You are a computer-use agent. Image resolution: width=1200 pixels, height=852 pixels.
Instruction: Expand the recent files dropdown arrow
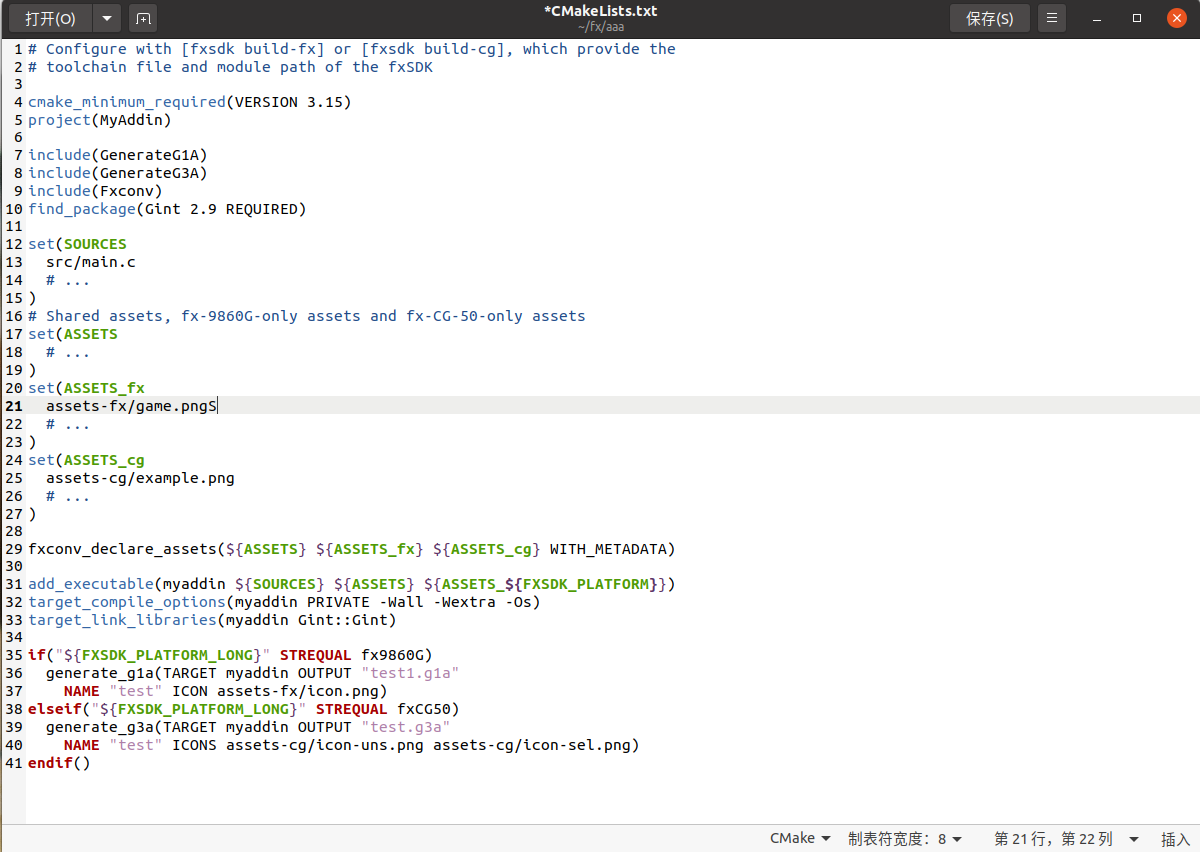(x=107, y=18)
